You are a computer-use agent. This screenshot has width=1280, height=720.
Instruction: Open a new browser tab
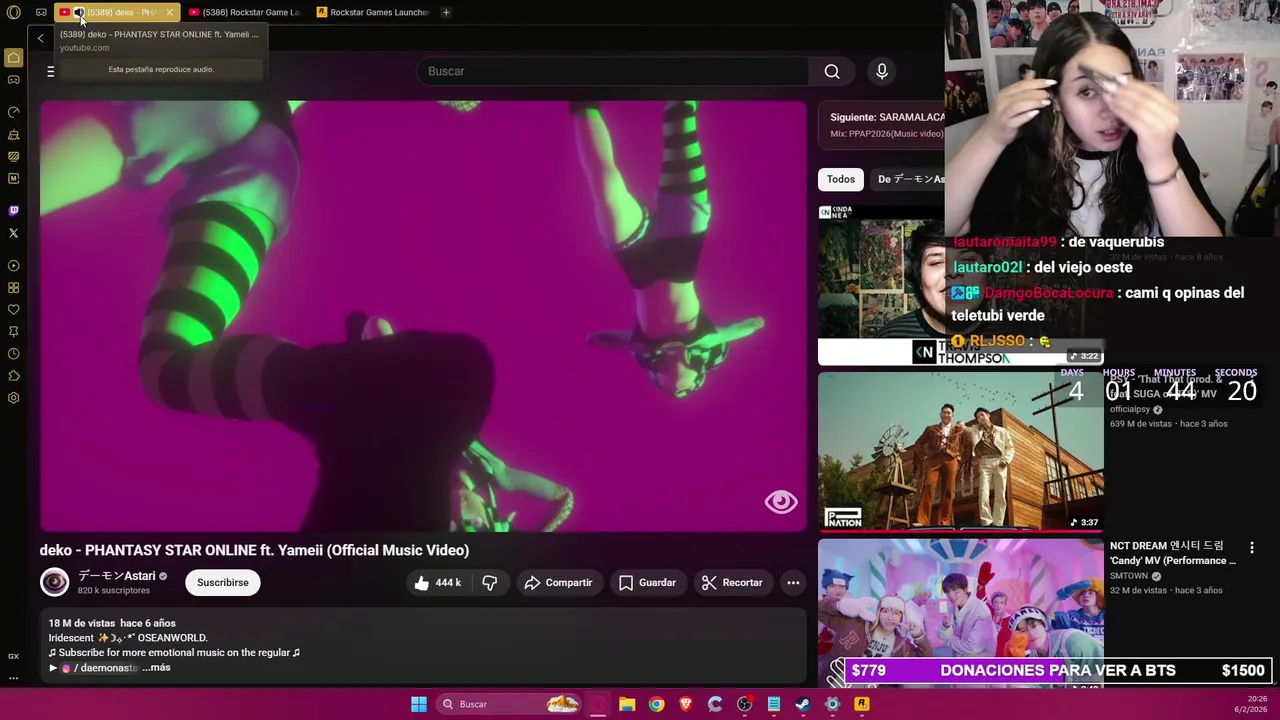[446, 12]
